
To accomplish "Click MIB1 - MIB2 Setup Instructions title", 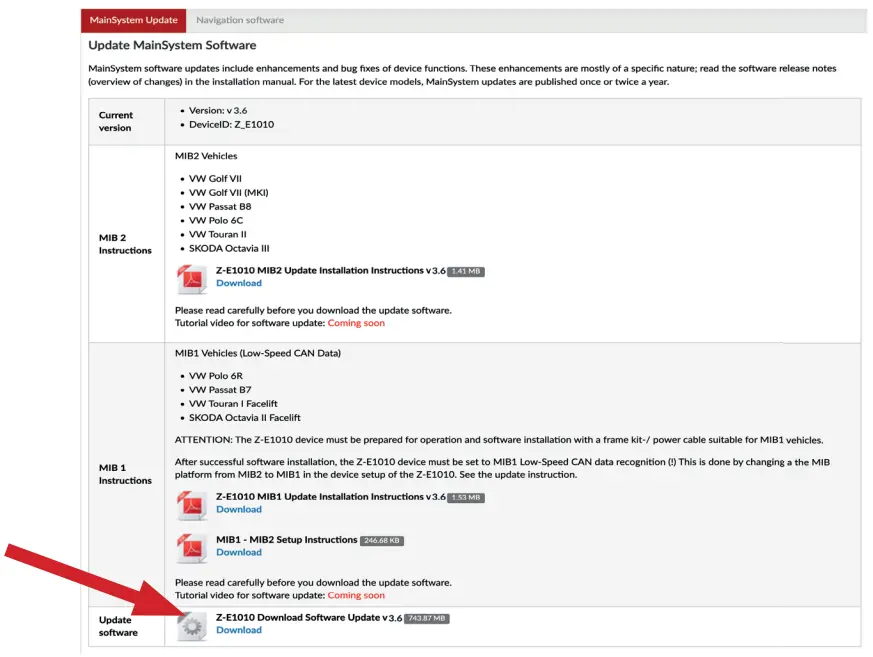I will [x=287, y=540].
